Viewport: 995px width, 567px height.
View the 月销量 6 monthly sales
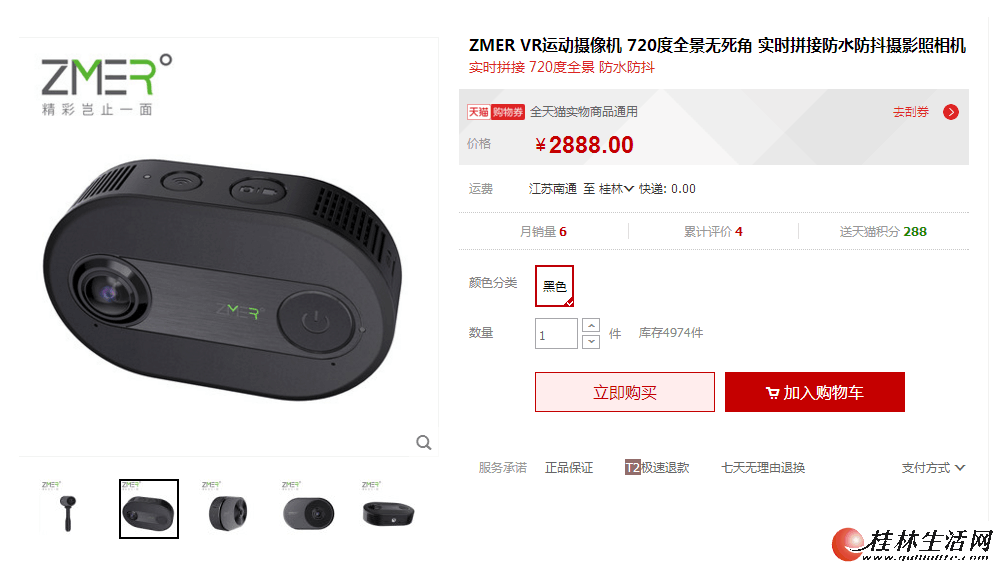(x=543, y=231)
